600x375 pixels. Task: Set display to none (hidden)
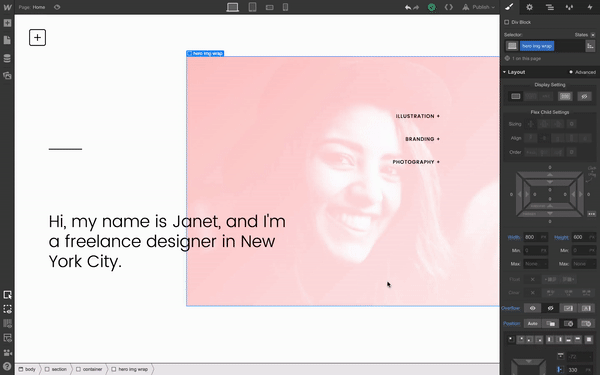(584, 96)
